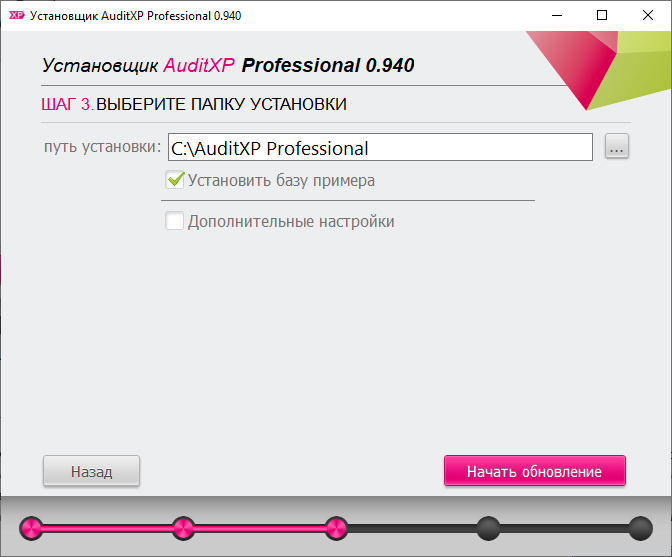
Task: Click the "путь установки:" label
Action: [x=102, y=147]
